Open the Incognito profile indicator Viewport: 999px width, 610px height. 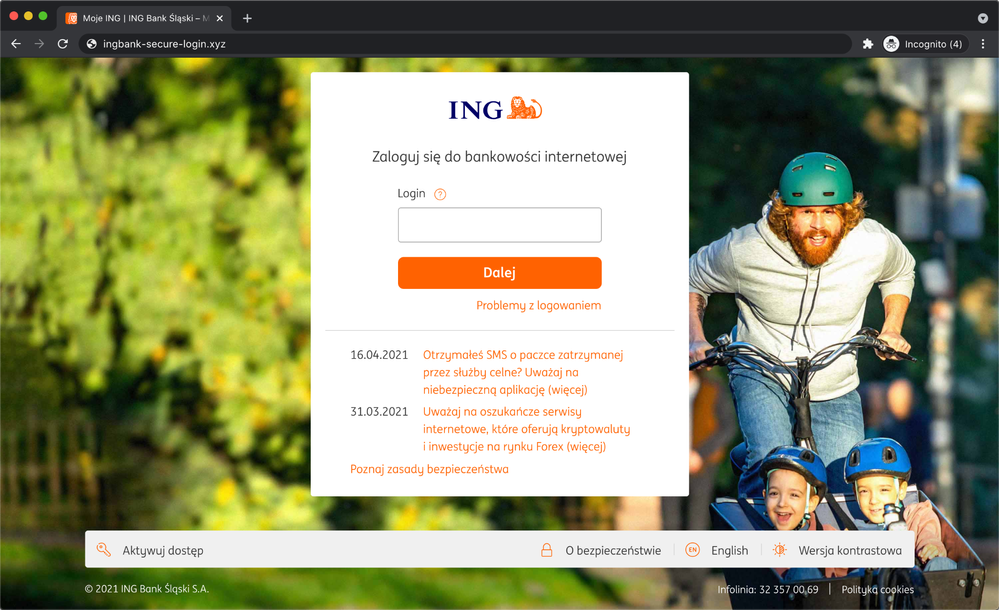coord(923,44)
